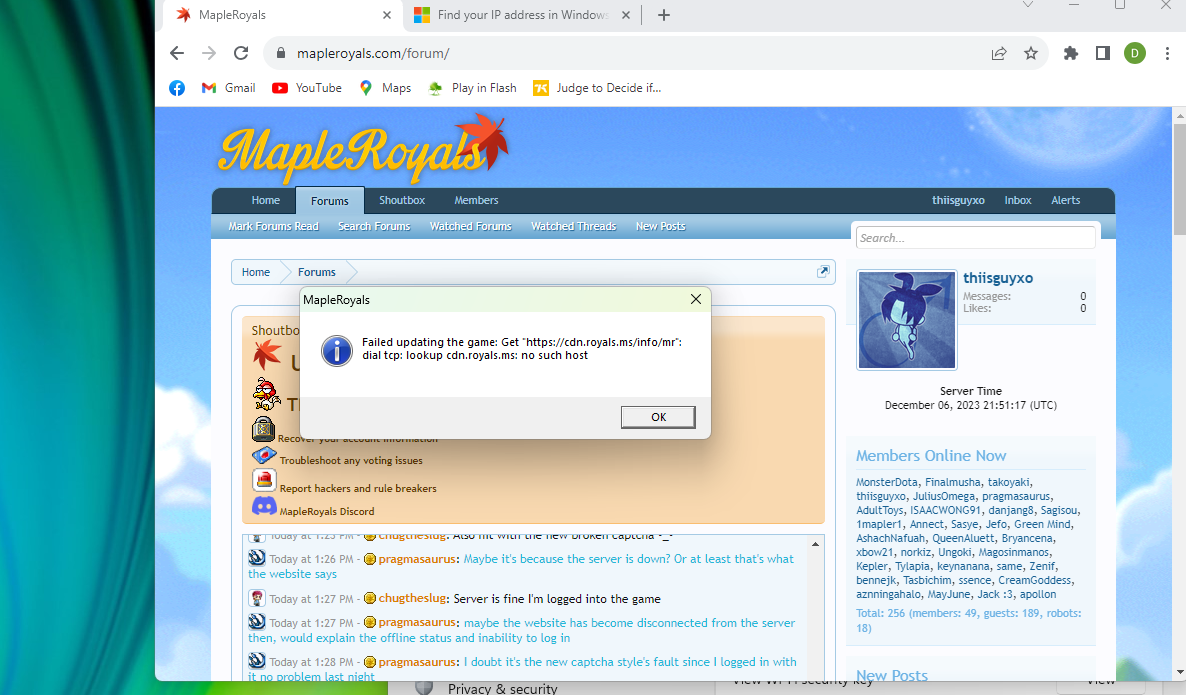This screenshot has height=695, width=1186.
Task: Switch to the Find your IP address tab
Action: click(522, 15)
